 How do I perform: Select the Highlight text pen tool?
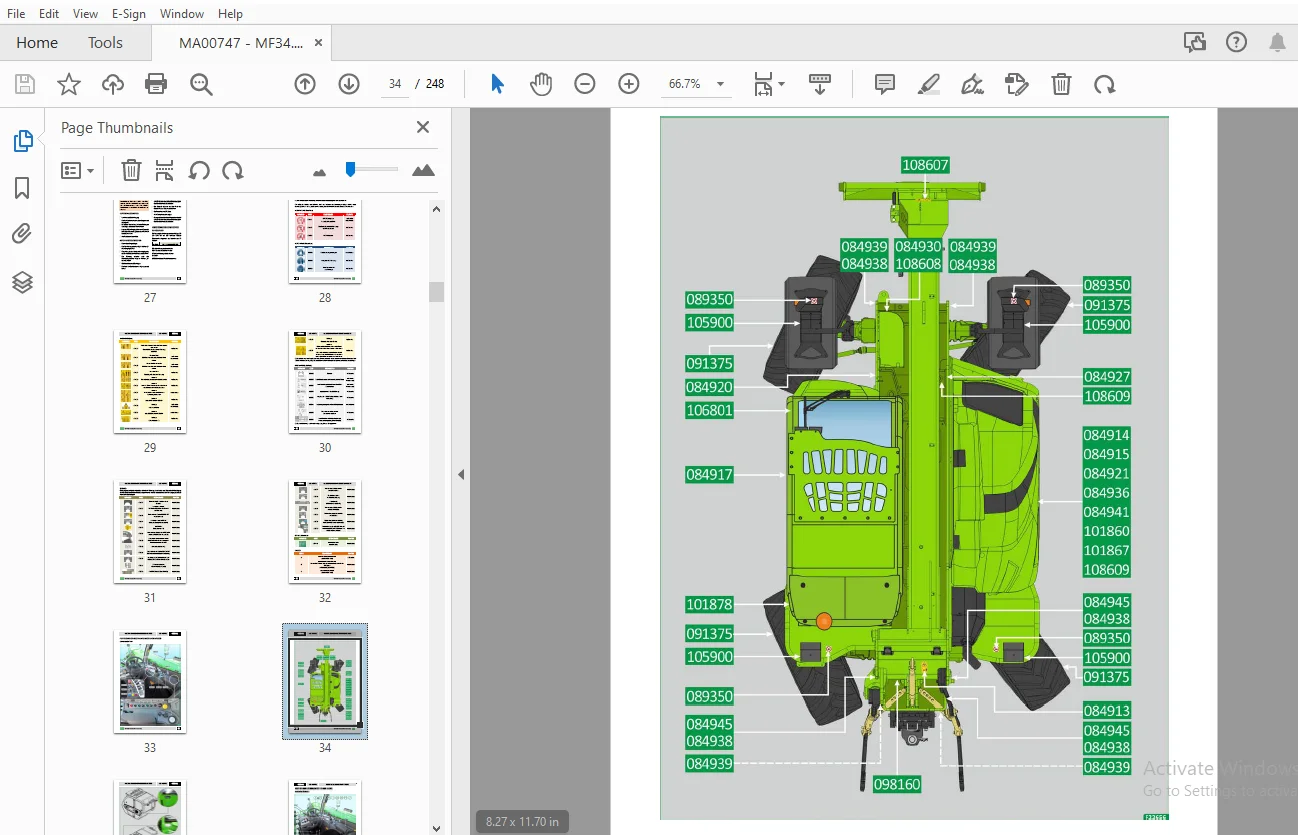929,84
